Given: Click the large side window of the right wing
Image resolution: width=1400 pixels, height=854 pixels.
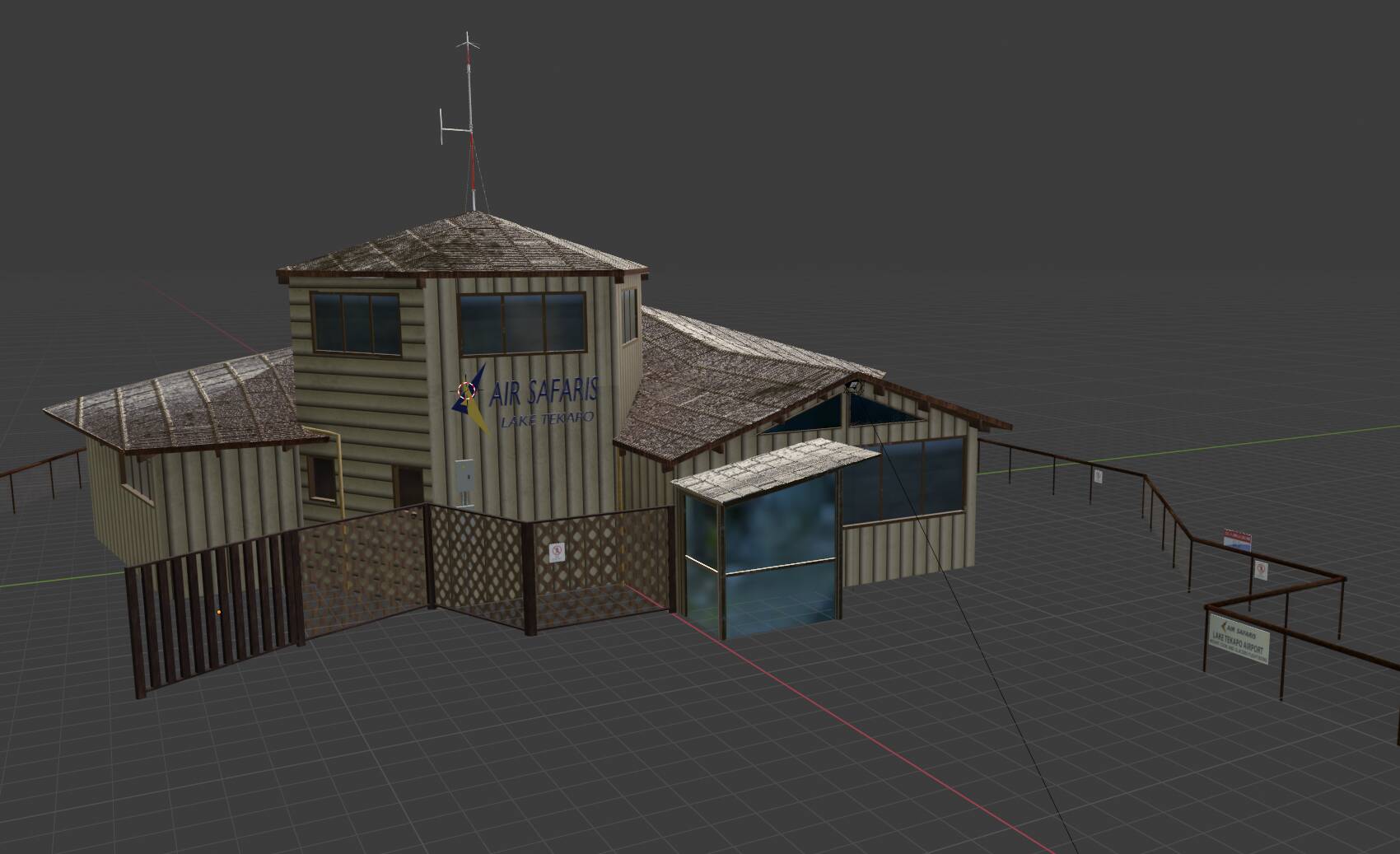Looking at the screenshot, I should 903,483.
